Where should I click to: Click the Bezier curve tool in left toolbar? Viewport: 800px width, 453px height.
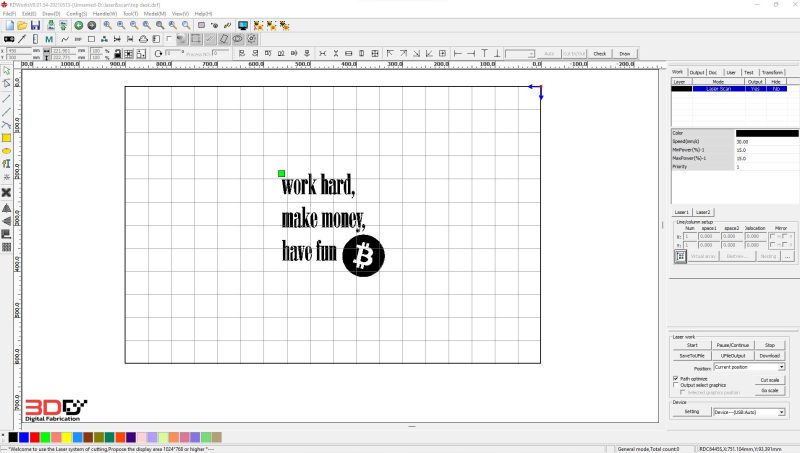coord(6,124)
